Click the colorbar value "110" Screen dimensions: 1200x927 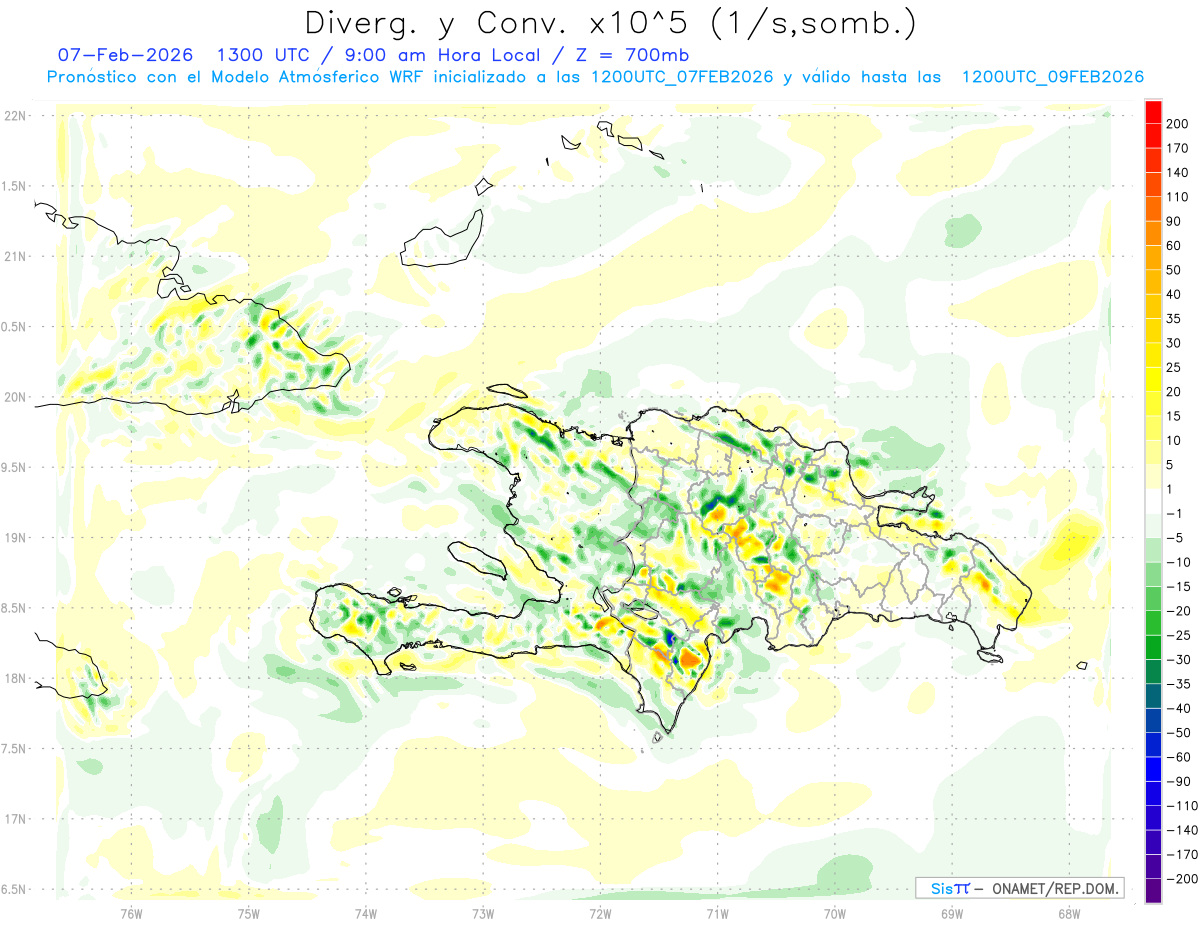coord(1178,197)
